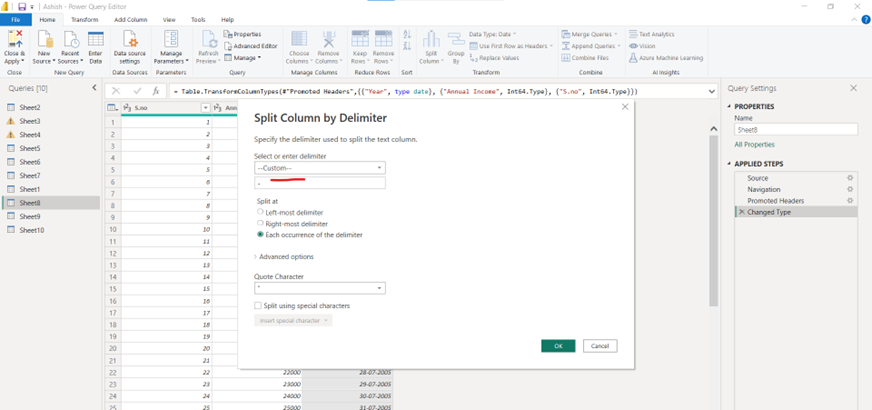This screenshot has width=872, height=410.
Task: Enable Split using special characters checkbox
Action: pyautogui.click(x=258, y=305)
